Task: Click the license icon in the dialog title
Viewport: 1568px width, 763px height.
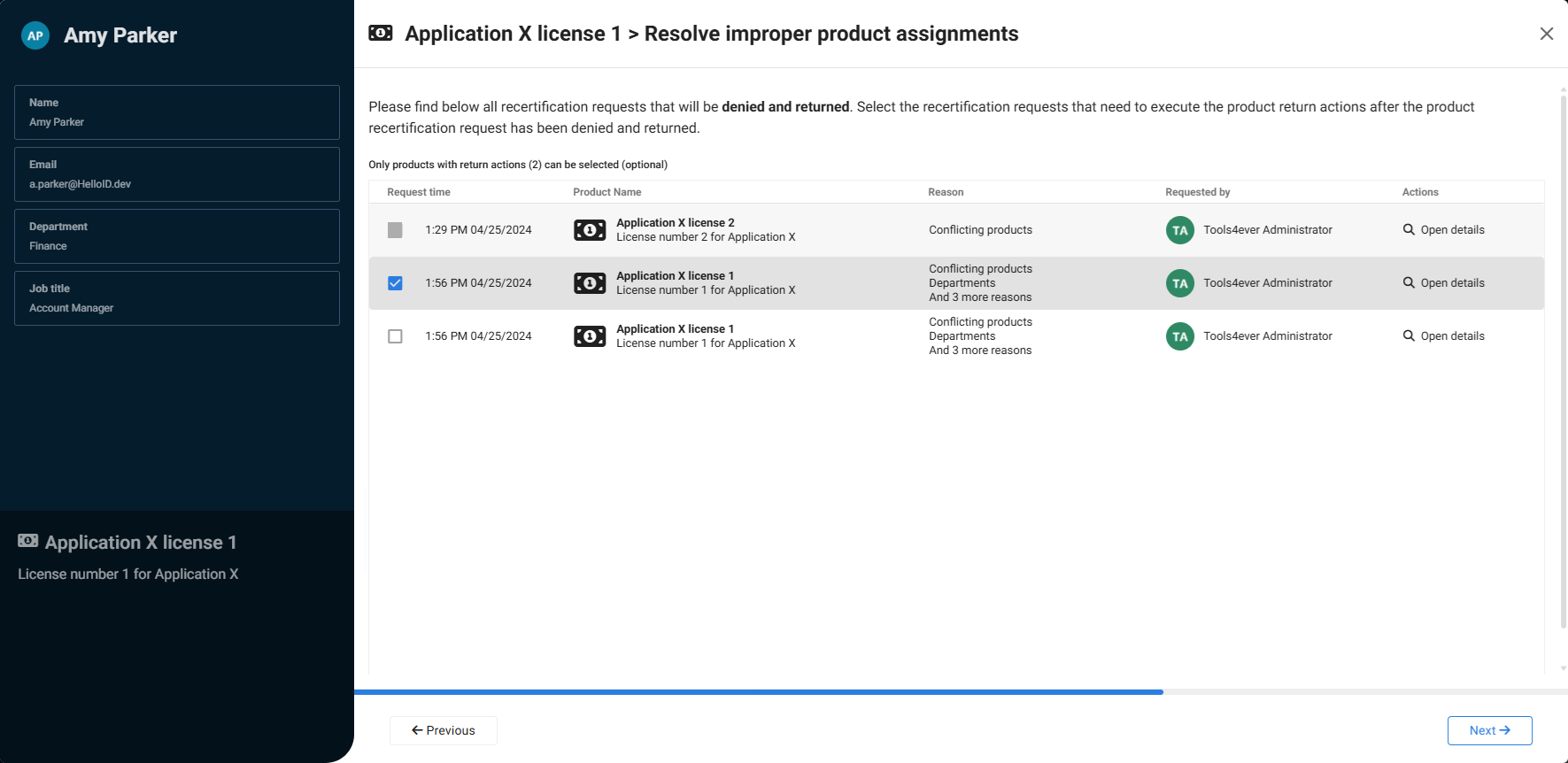Action: tap(381, 34)
